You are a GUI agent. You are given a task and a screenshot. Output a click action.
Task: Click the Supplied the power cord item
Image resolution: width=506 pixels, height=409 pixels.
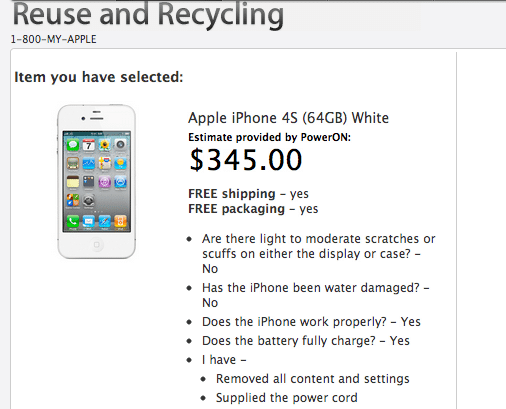287,398
